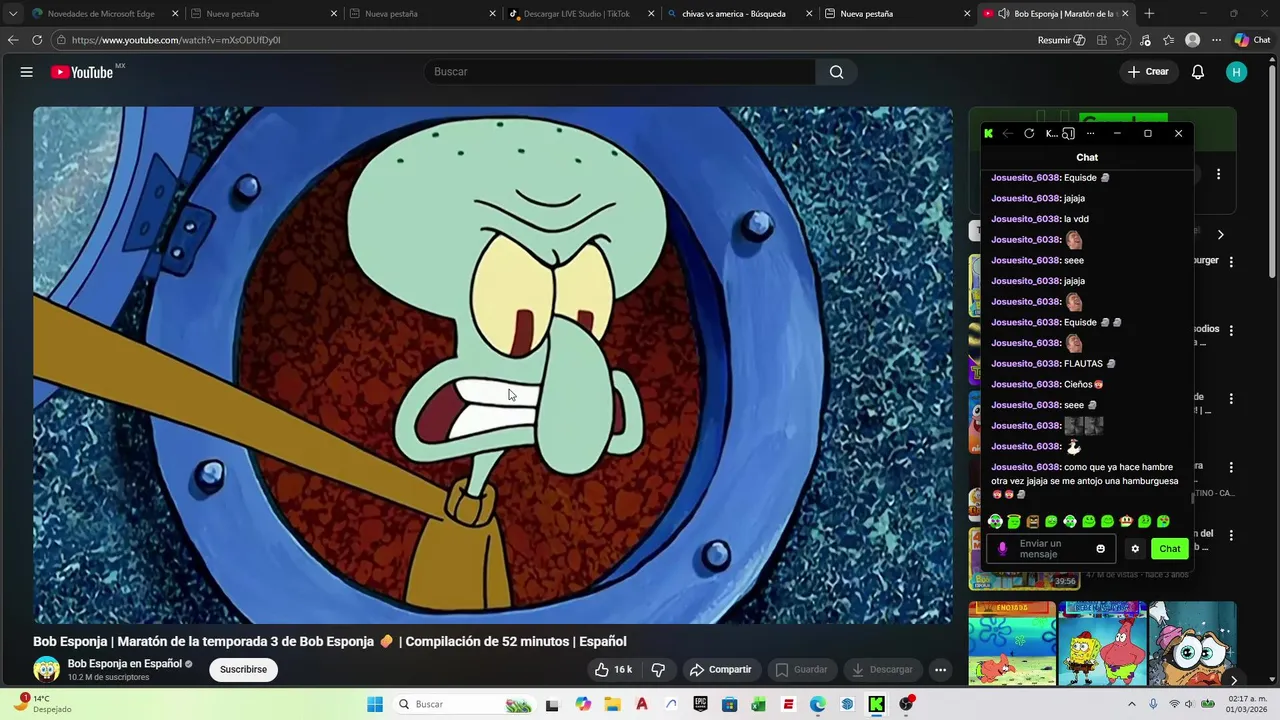Advance the shorts shelf with next arrow

coord(1233,680)
